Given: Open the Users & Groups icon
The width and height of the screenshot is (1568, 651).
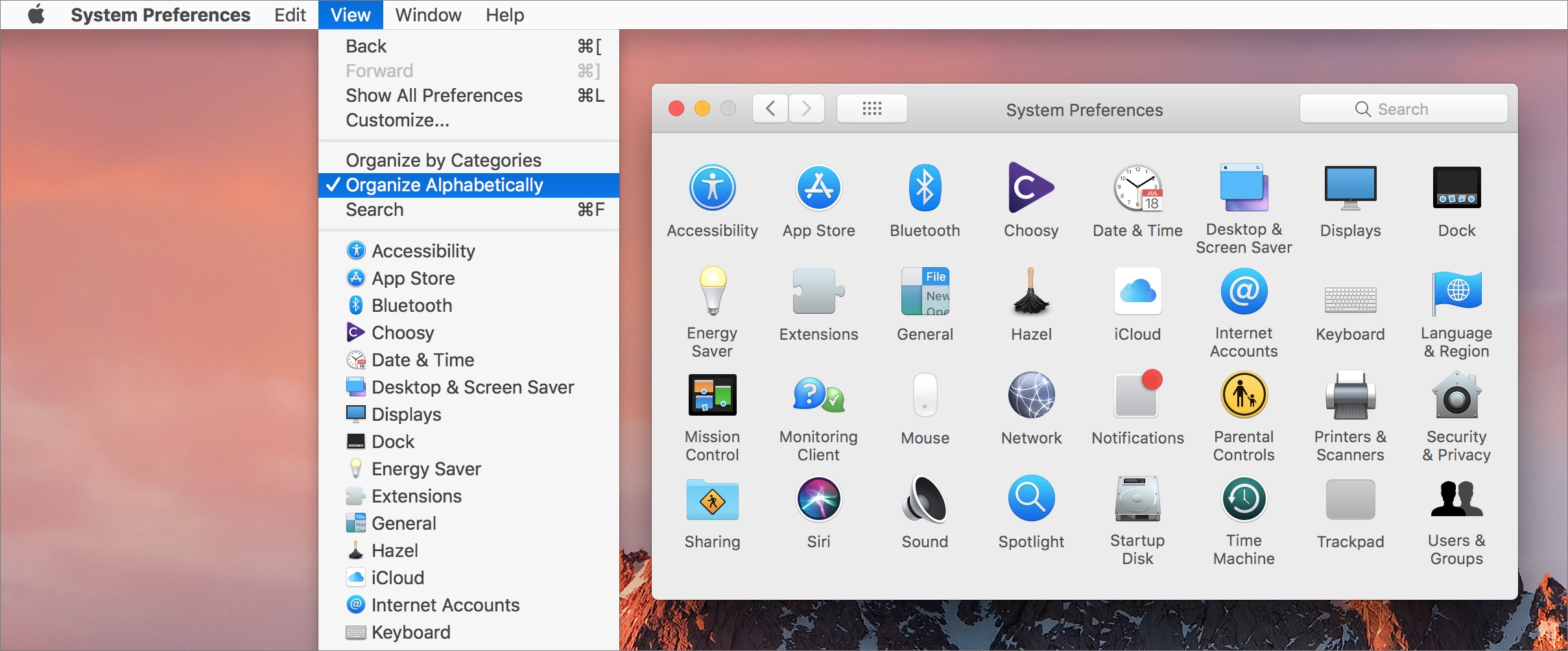Looking at the screenshot, I should pyautogui.click(x=1456, y=499).
